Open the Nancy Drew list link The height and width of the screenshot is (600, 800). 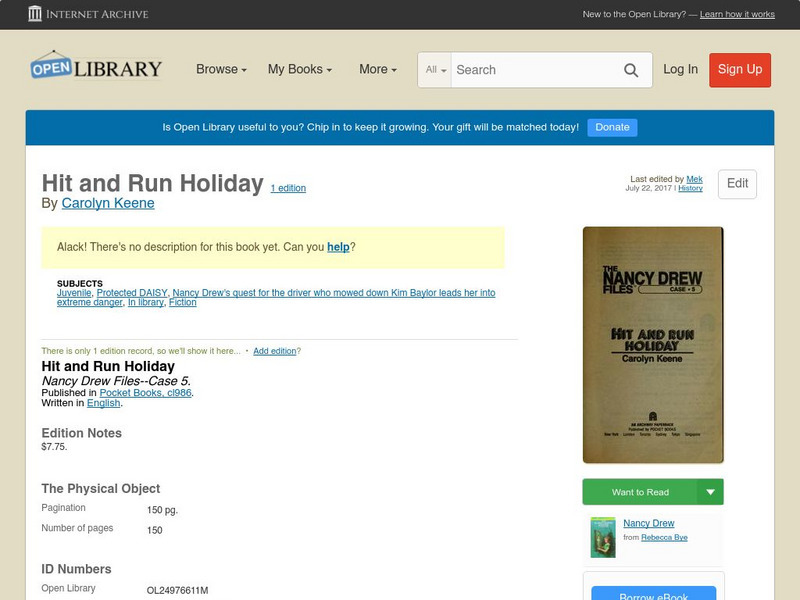click(648, 523)
